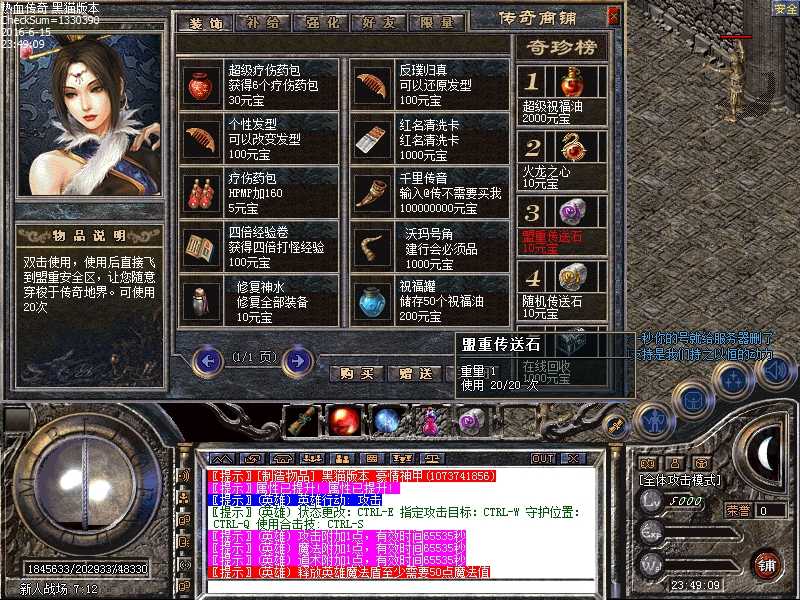Open the bag inventory round button
Image resolution: width=800 pixels, height=600 pixels.
click(692, 399)
